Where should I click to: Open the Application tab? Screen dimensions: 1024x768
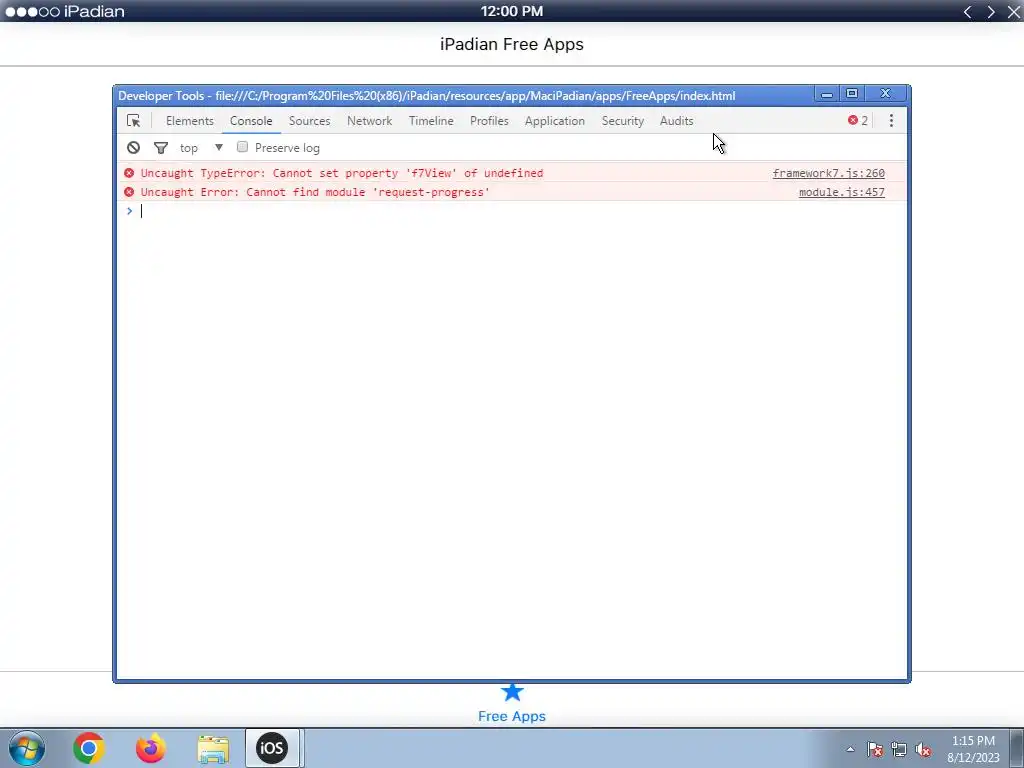(x=554, y=121)
